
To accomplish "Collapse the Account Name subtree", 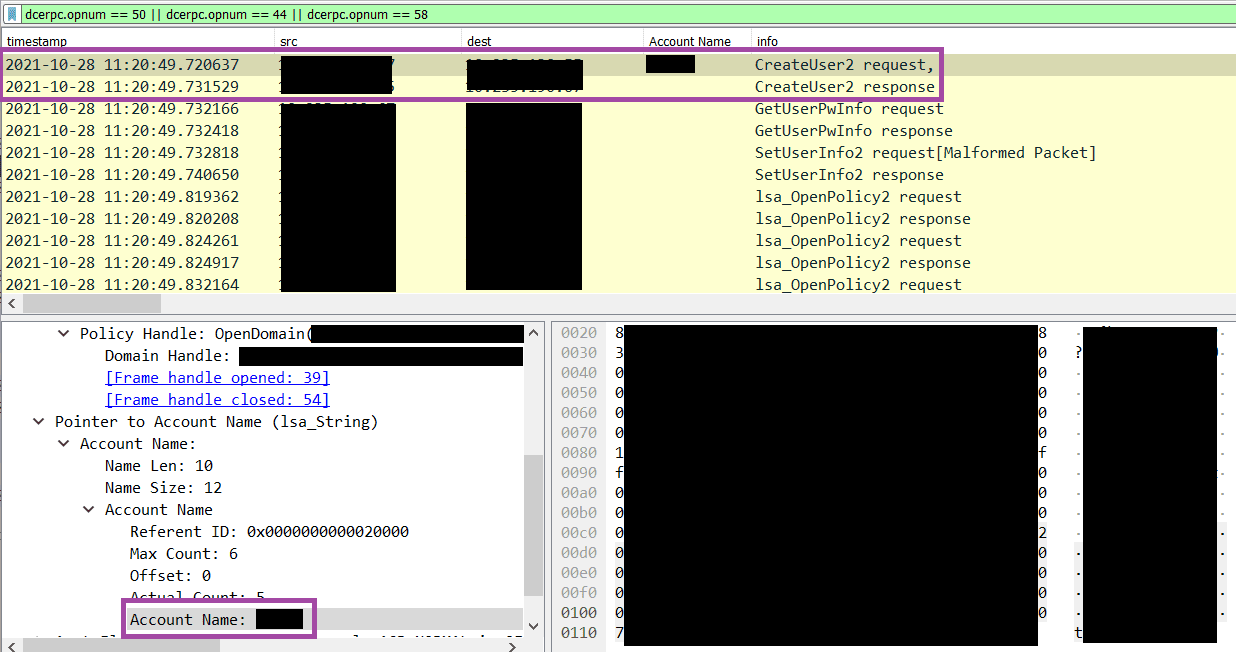I will [88, 509].
